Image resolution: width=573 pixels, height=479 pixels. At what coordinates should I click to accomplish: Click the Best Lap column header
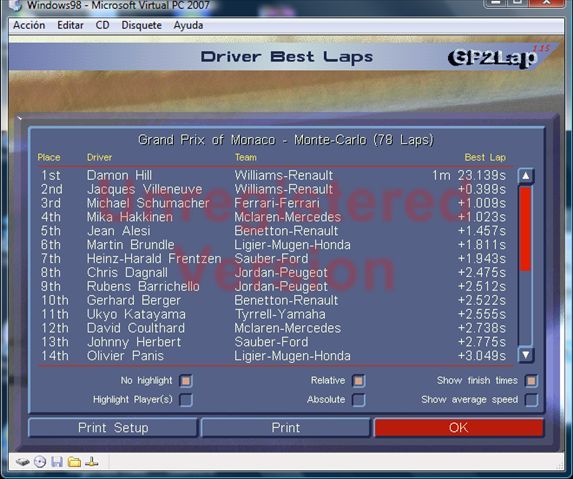[x=485, y=157]
